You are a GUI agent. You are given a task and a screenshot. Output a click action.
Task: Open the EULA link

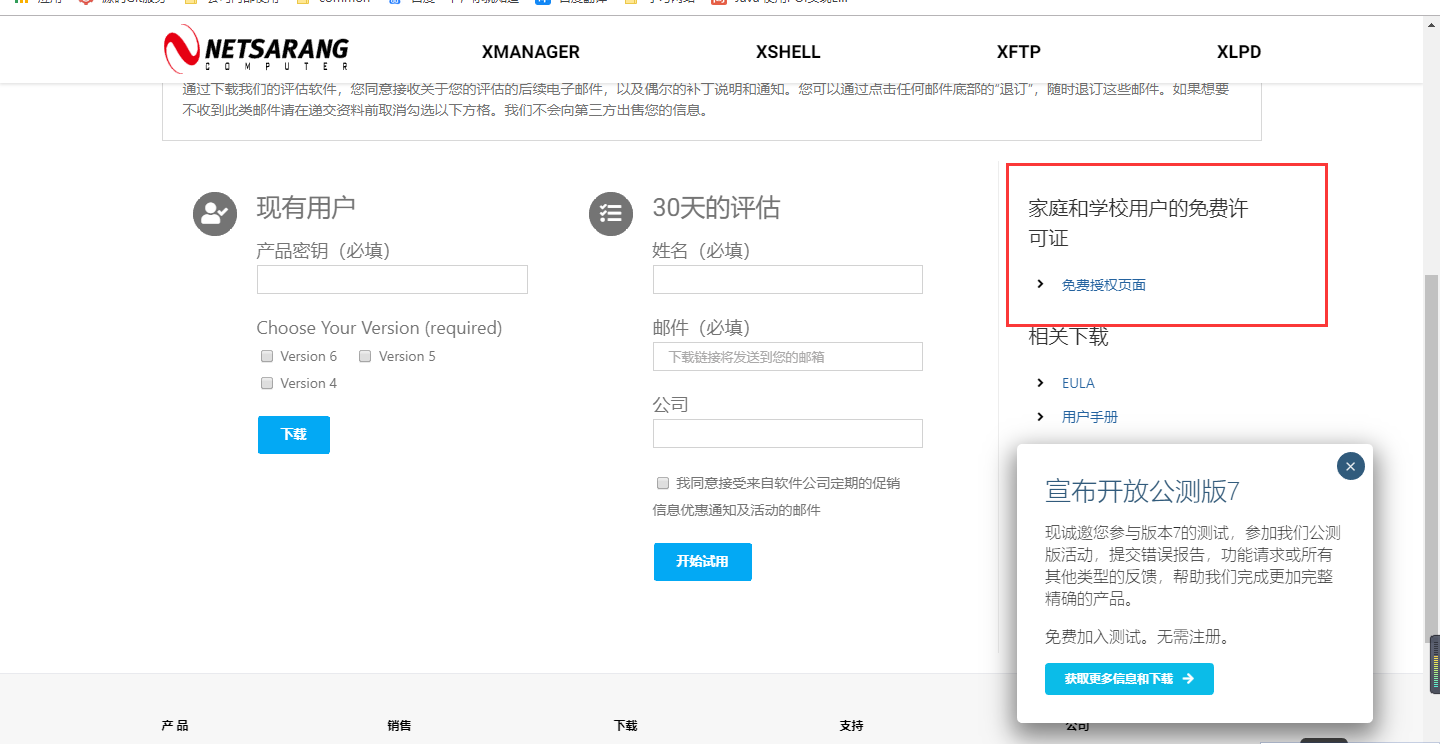(1078, 383)
